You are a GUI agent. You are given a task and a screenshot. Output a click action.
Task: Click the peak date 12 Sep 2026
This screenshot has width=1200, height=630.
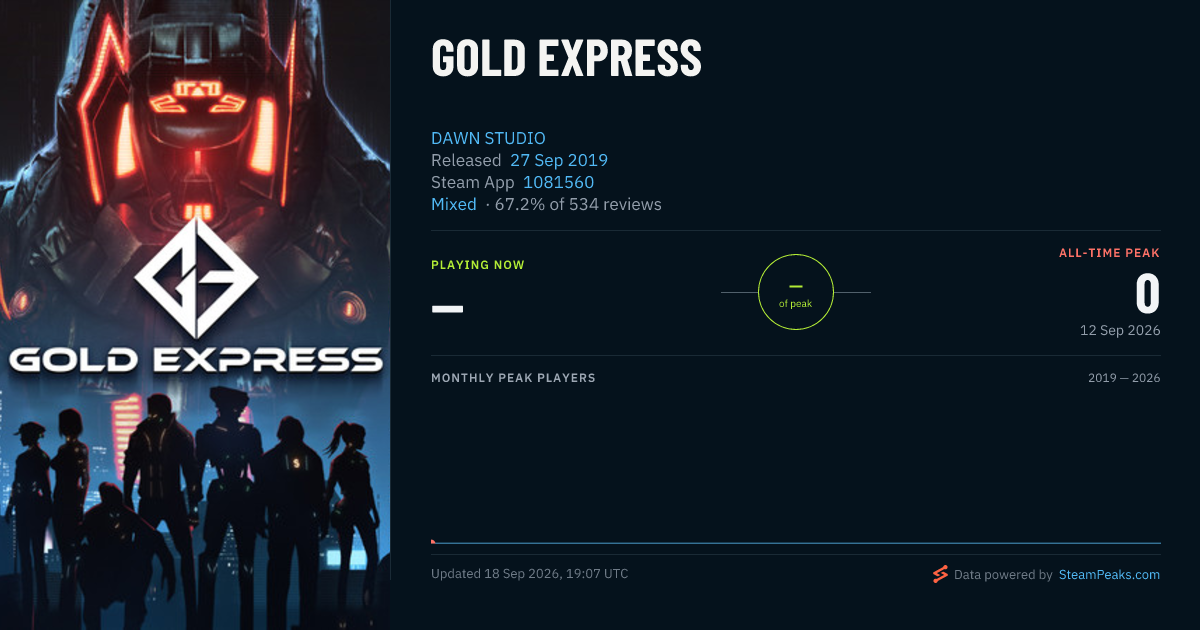(1120, 330)
